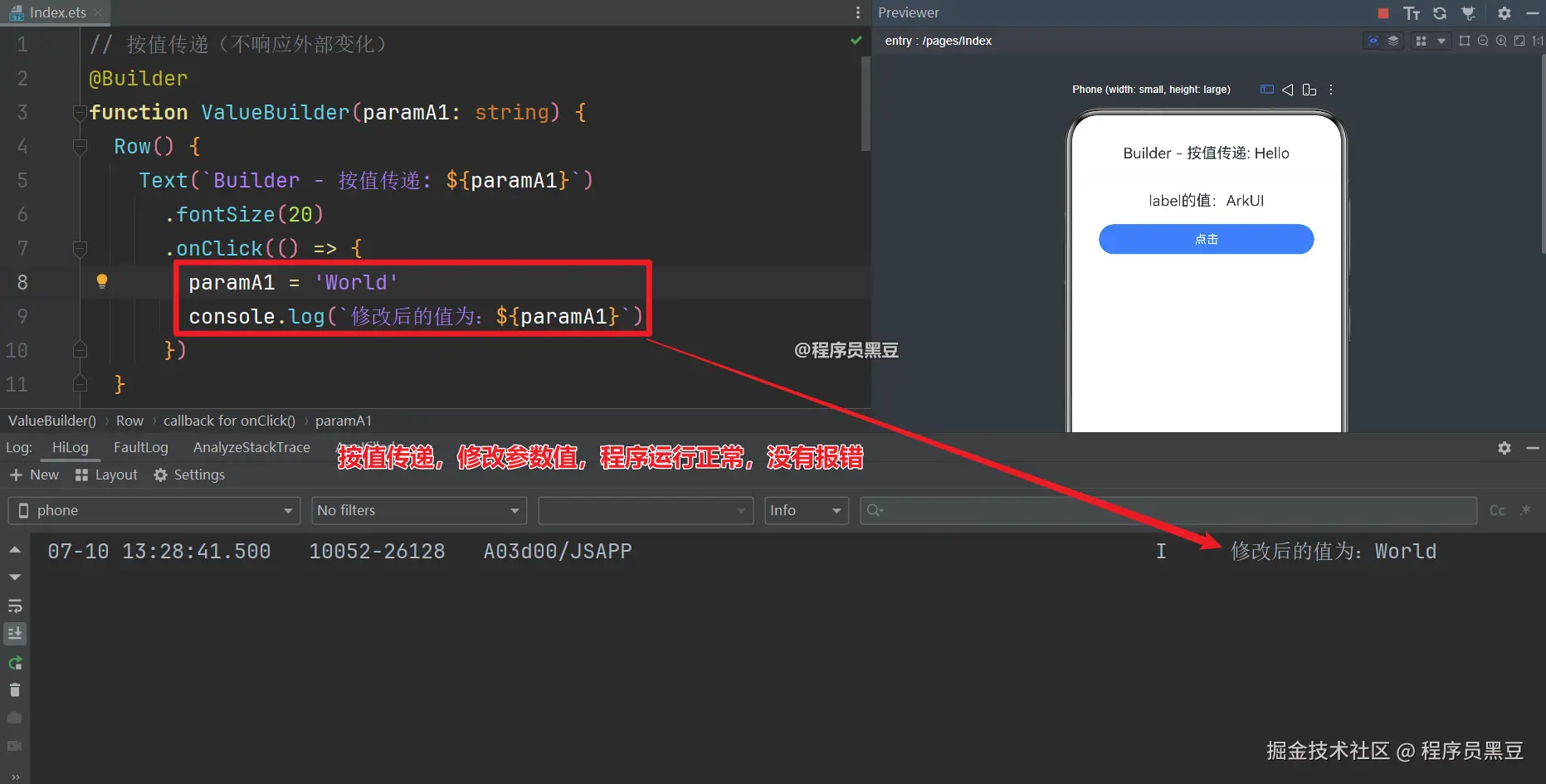Click the '修改后的值为: World' log output

pyautogui.click(x=1334, y=551)
